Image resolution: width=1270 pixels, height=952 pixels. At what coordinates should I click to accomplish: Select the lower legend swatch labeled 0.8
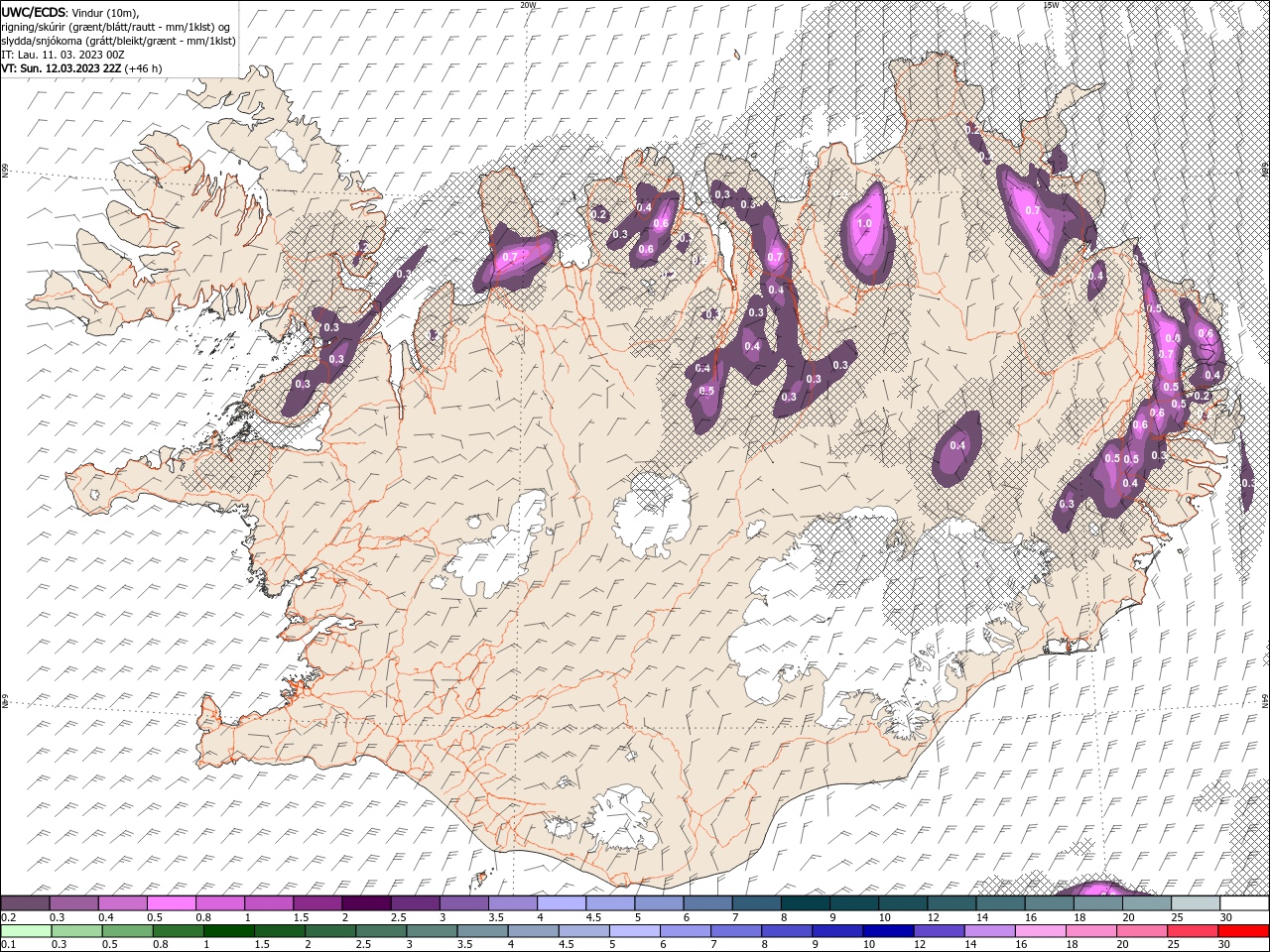[178, 930]
